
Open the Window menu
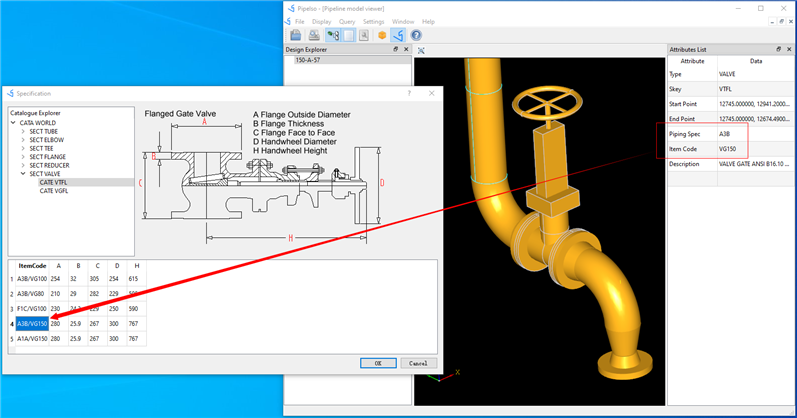point(403,21)
